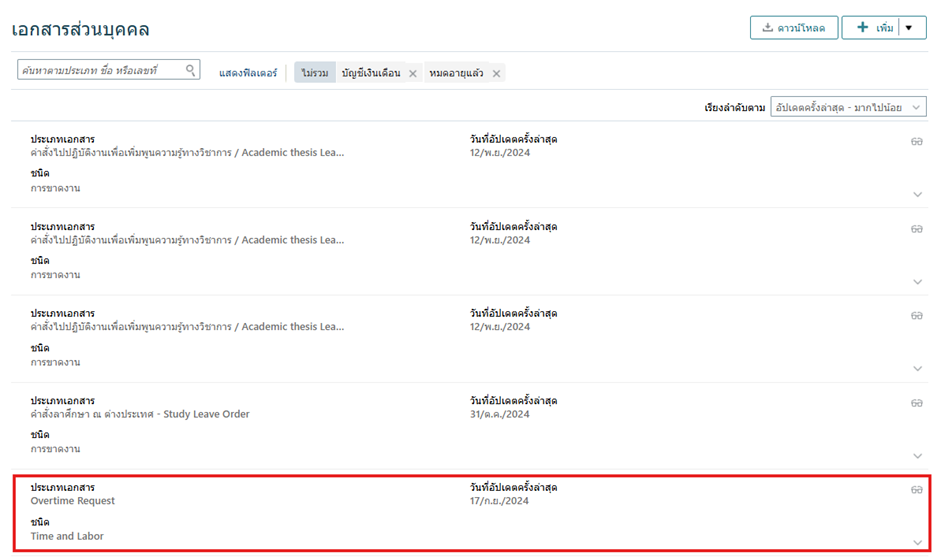Click glasses icon on the third Academic thesis row
The image size is (941, 557).
916,316
